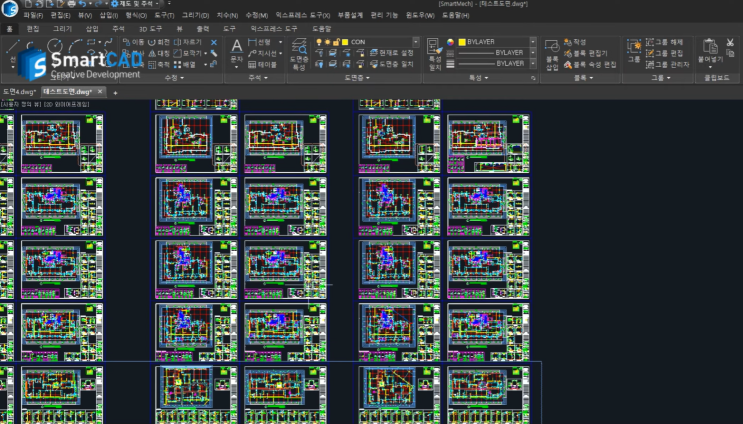Screen dimensions: 743x424
Task: Click 블록 속성 편집 button
Action: coord(590,64)
